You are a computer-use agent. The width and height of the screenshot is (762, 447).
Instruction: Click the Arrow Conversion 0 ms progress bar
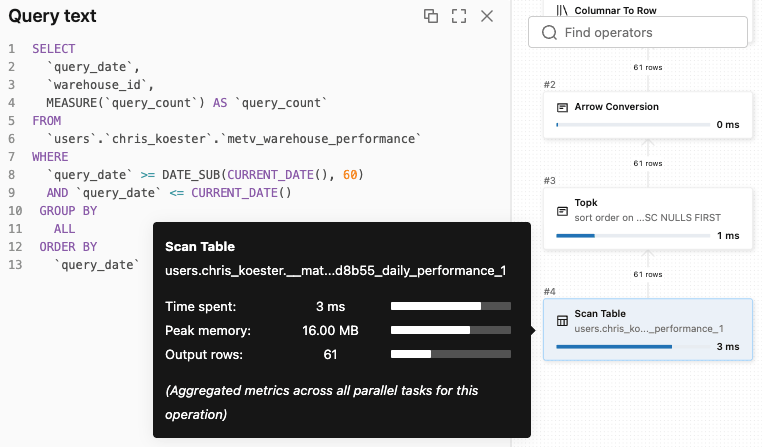click(633, 125)
